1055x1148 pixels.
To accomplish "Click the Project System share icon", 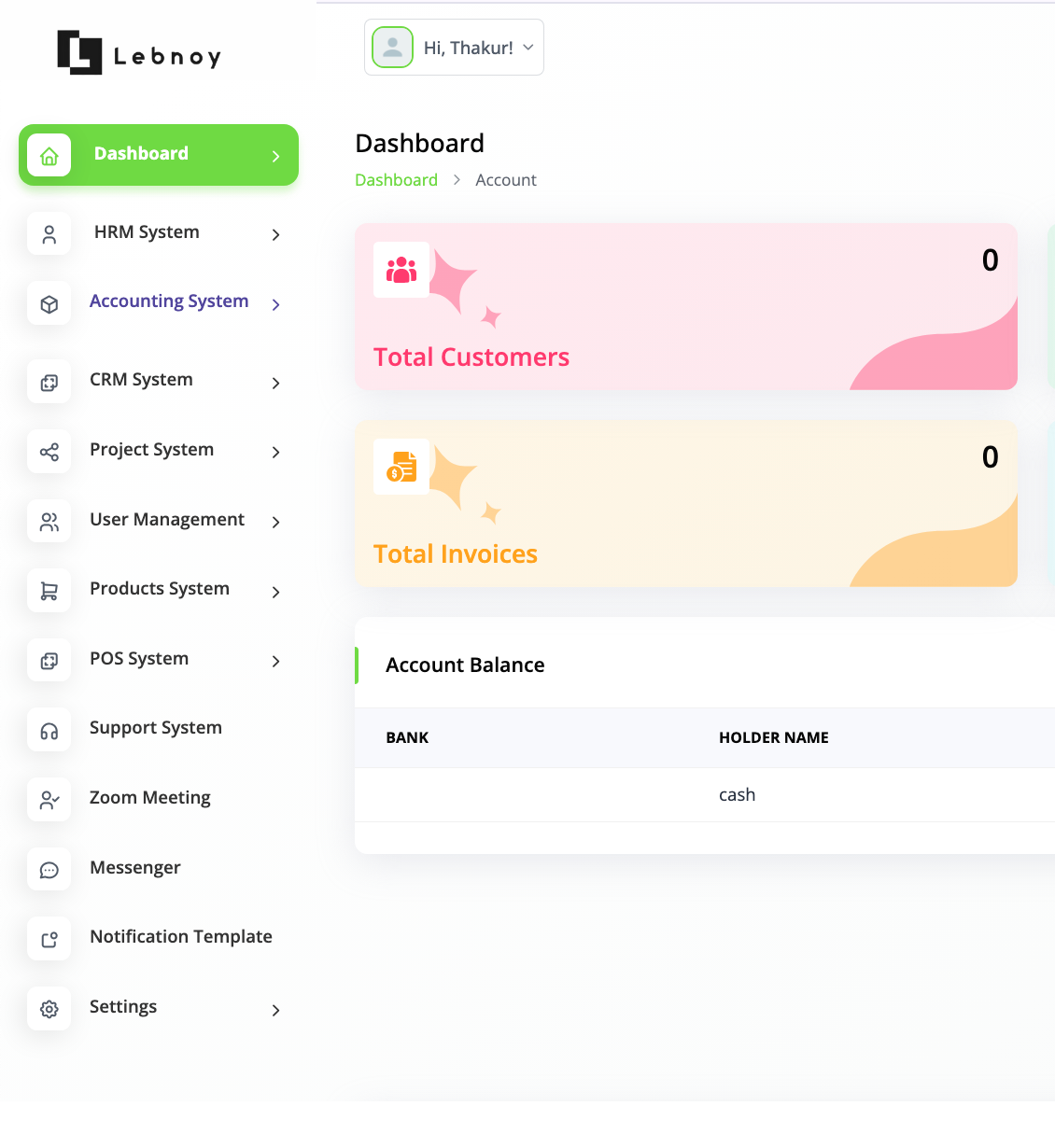I will coord(49,452).
